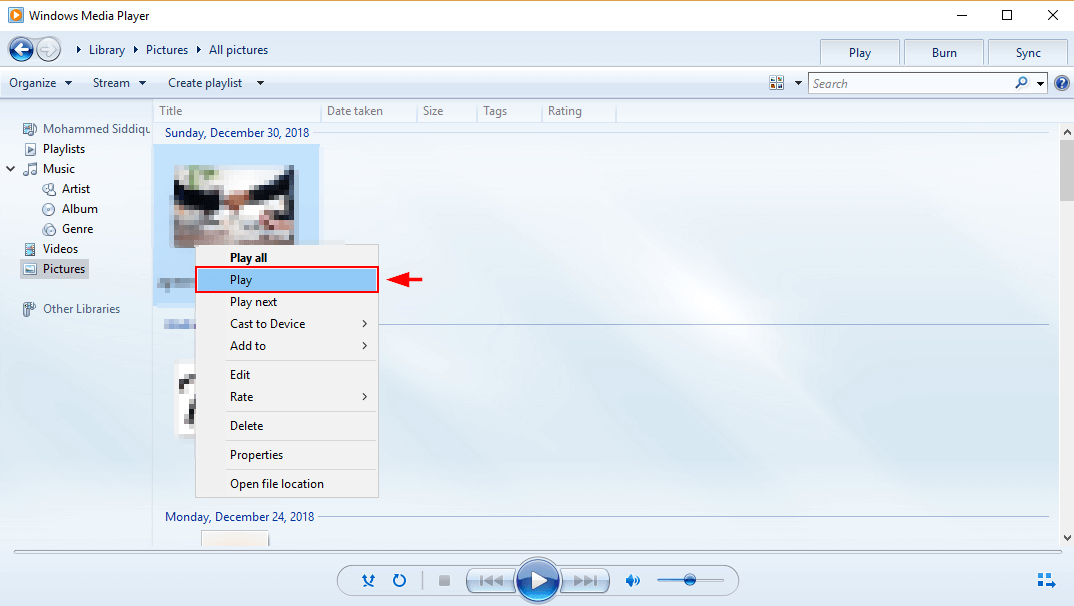The image size is (1074, 606).
Task: Click the Next track button
Action: [584, 581]
